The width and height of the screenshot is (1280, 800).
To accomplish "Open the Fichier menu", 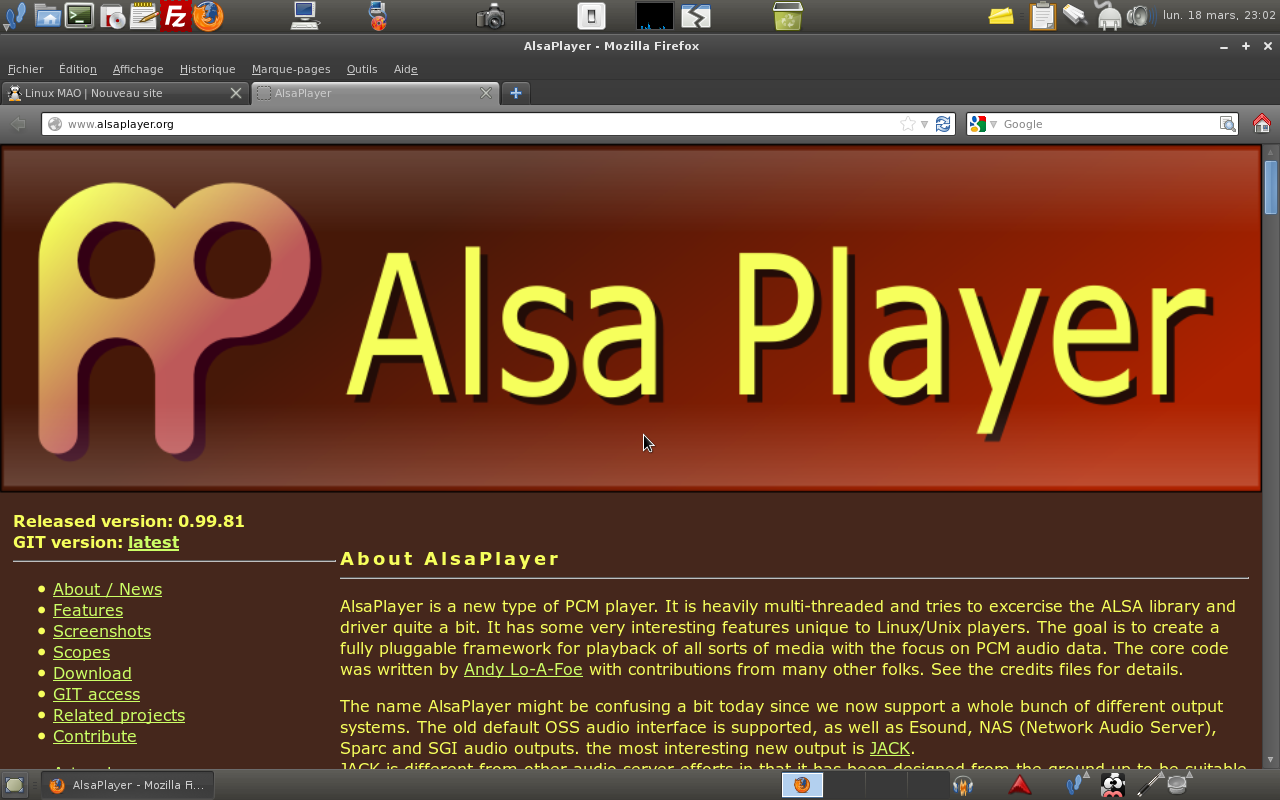I will (x=25, y=69).
